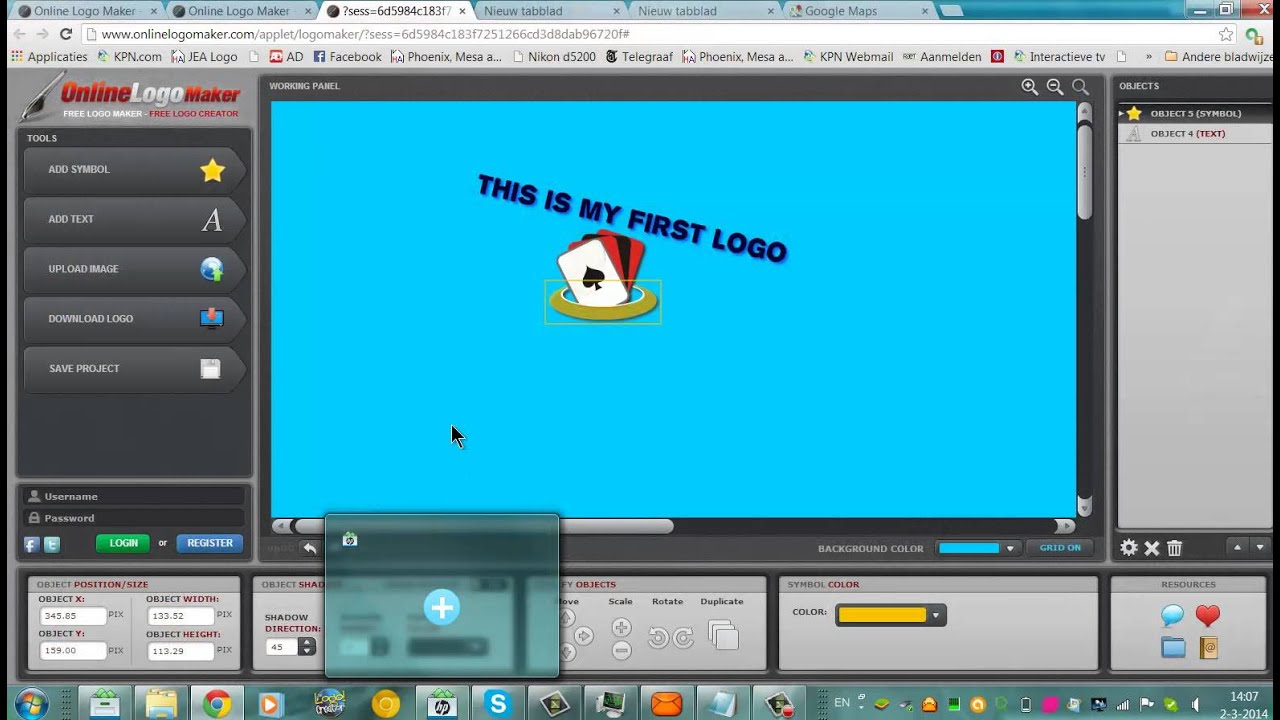
Task: Click the blue background color swatch
Action: click(x=968, y=548)
